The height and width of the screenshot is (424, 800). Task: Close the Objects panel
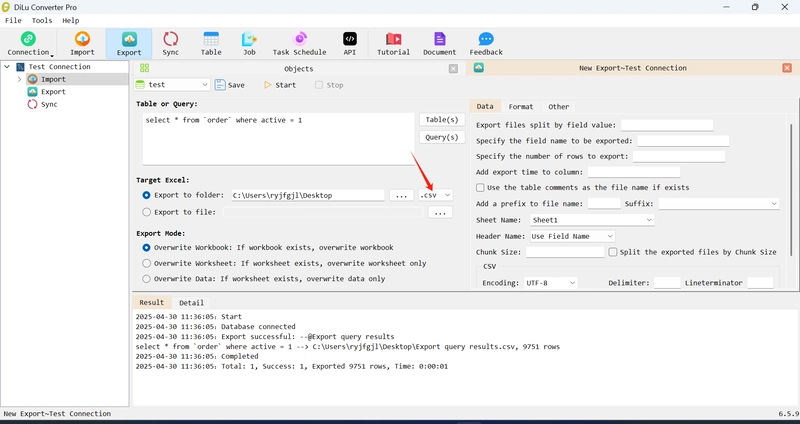tap(453, 68)
